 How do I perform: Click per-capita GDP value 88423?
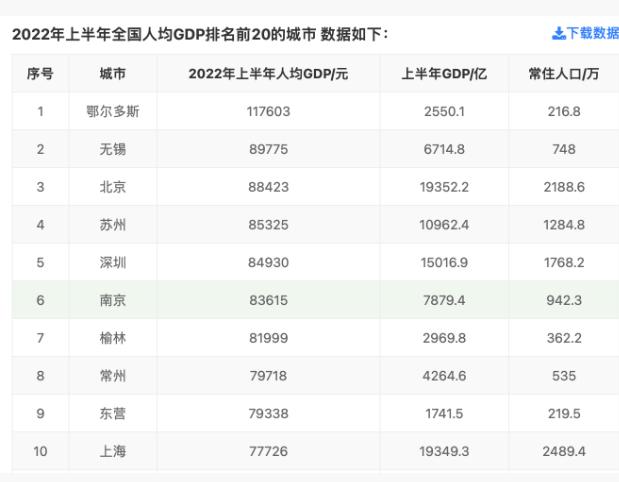click(268, 187)
